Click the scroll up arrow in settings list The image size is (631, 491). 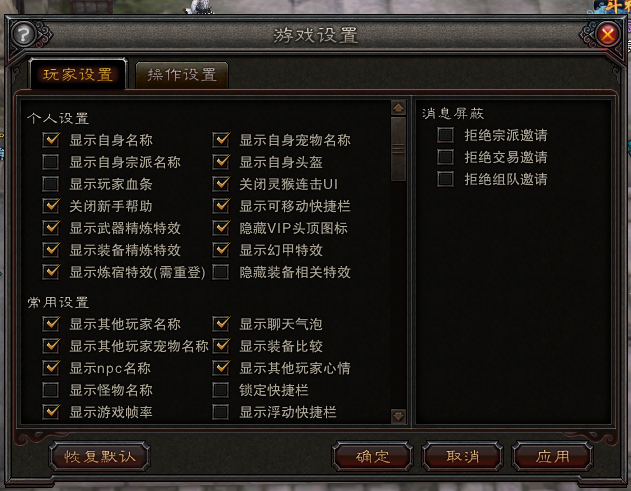click(398, 108)
